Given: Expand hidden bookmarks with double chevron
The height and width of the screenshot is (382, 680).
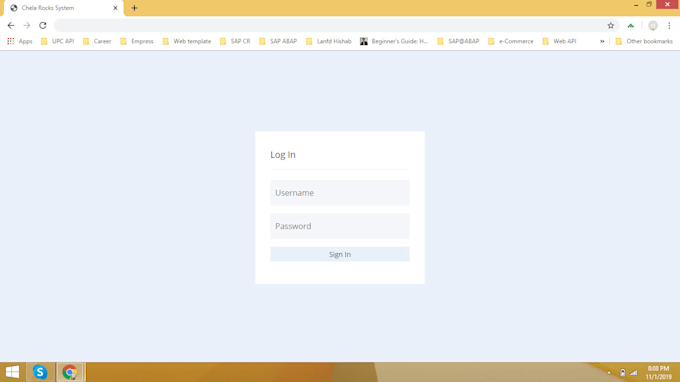Looking at the screenshot, I should [602, 41].
